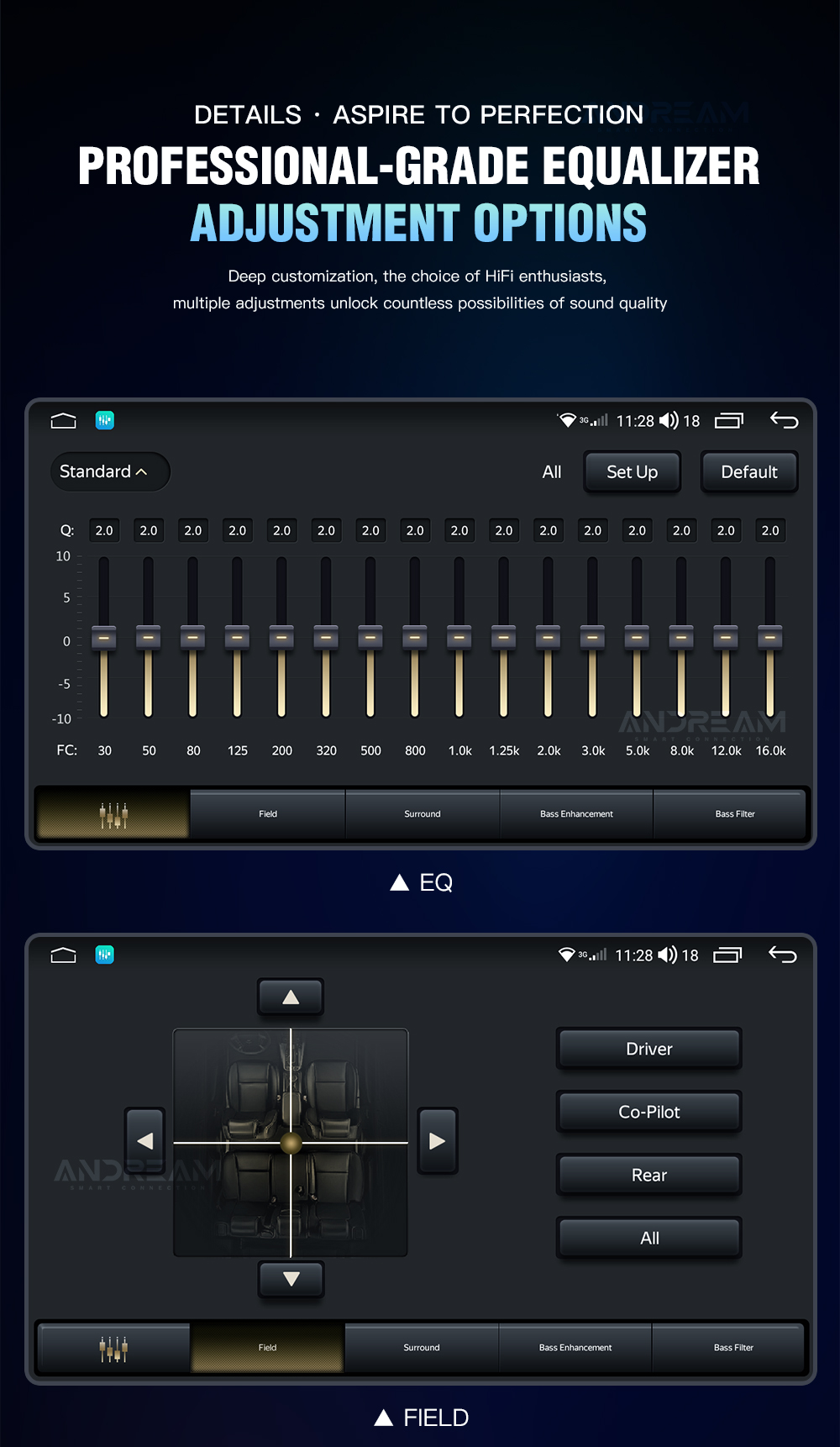Switch to Surround tab in EQ screen
Screen dimensions: 840x1447
pyautogui.click(x=422, y=814)
